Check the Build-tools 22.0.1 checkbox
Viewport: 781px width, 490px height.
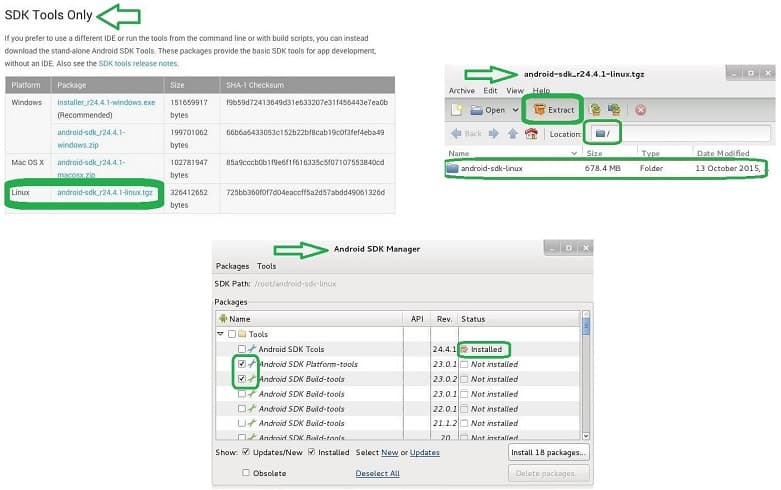pyautogui.click(x=242, y=409)
